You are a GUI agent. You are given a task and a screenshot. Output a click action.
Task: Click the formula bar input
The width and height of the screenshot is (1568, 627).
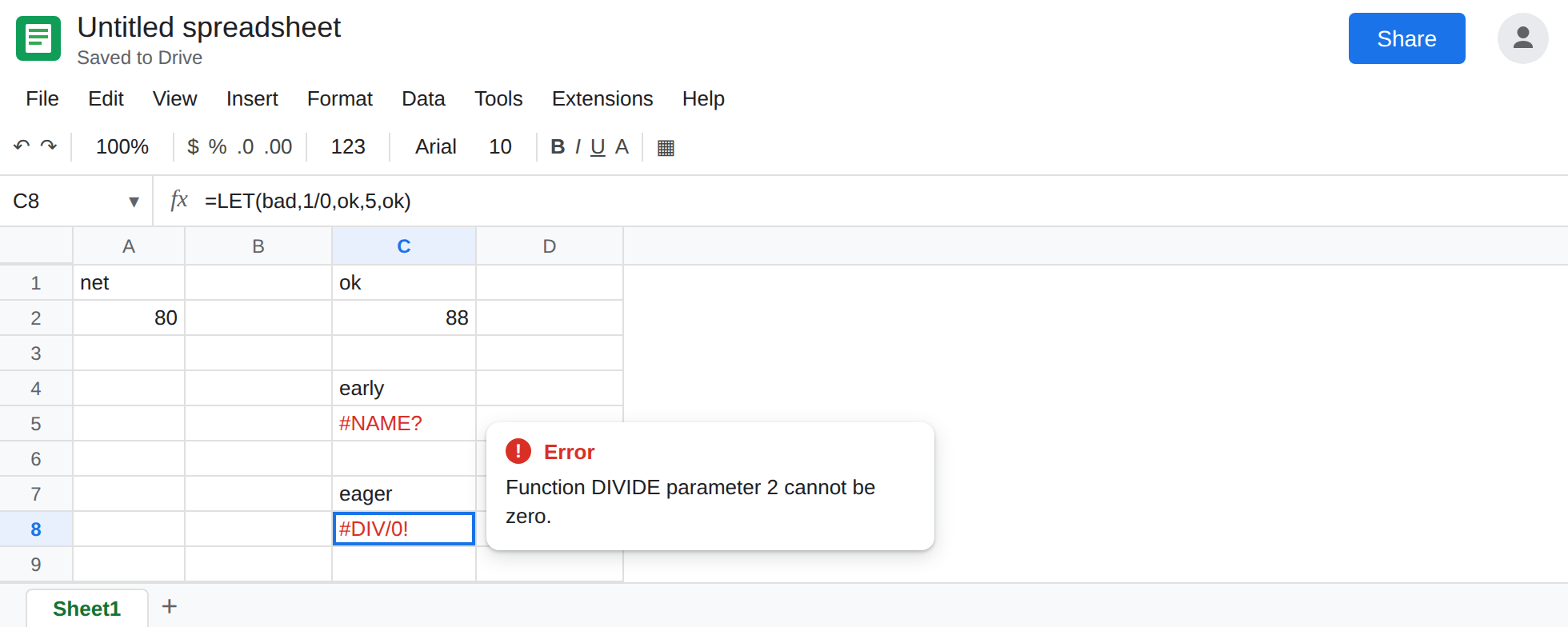click(880, 201)
